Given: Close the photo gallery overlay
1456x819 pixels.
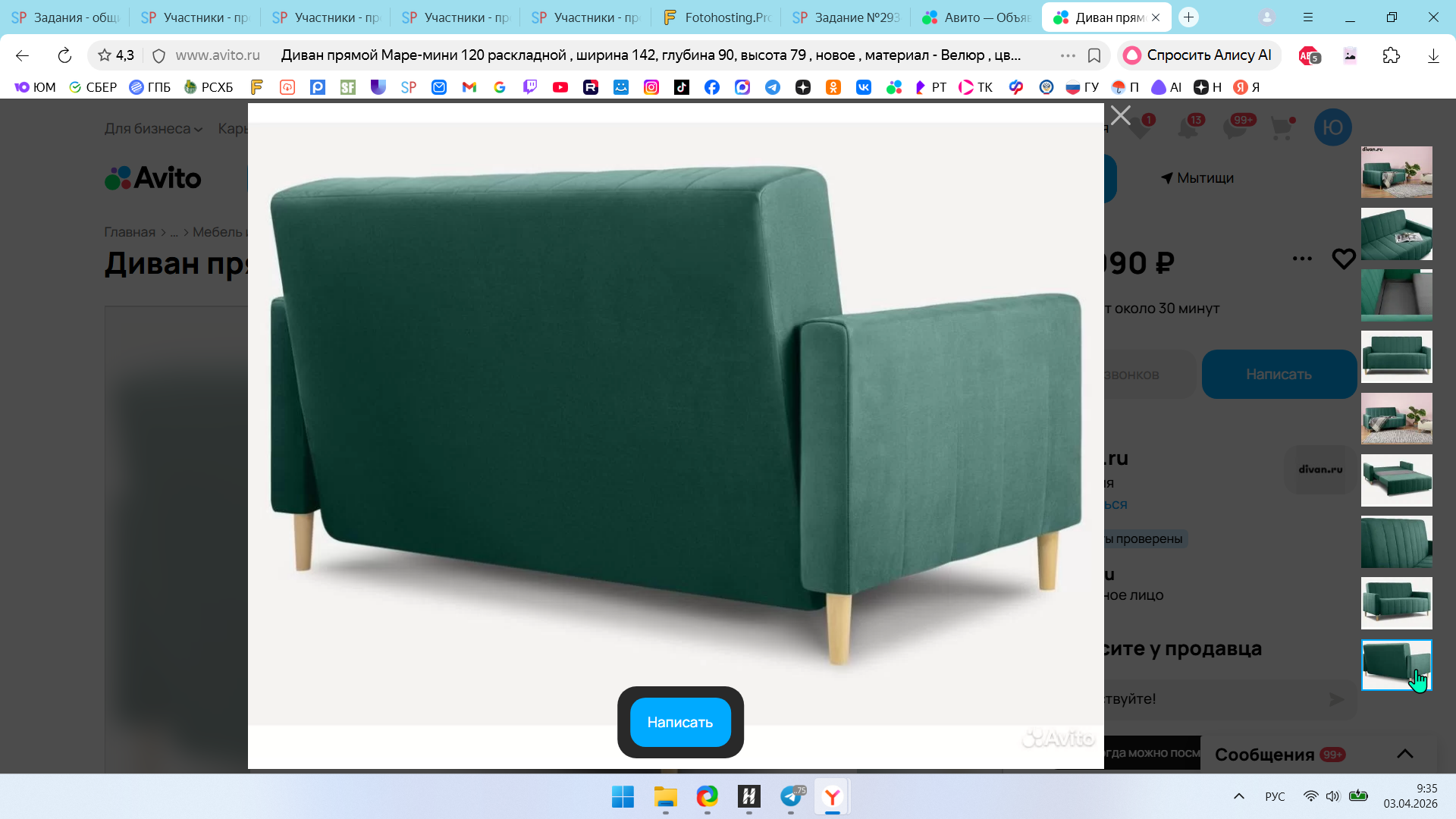Looking at the screenshot, I should [1120, 115].
